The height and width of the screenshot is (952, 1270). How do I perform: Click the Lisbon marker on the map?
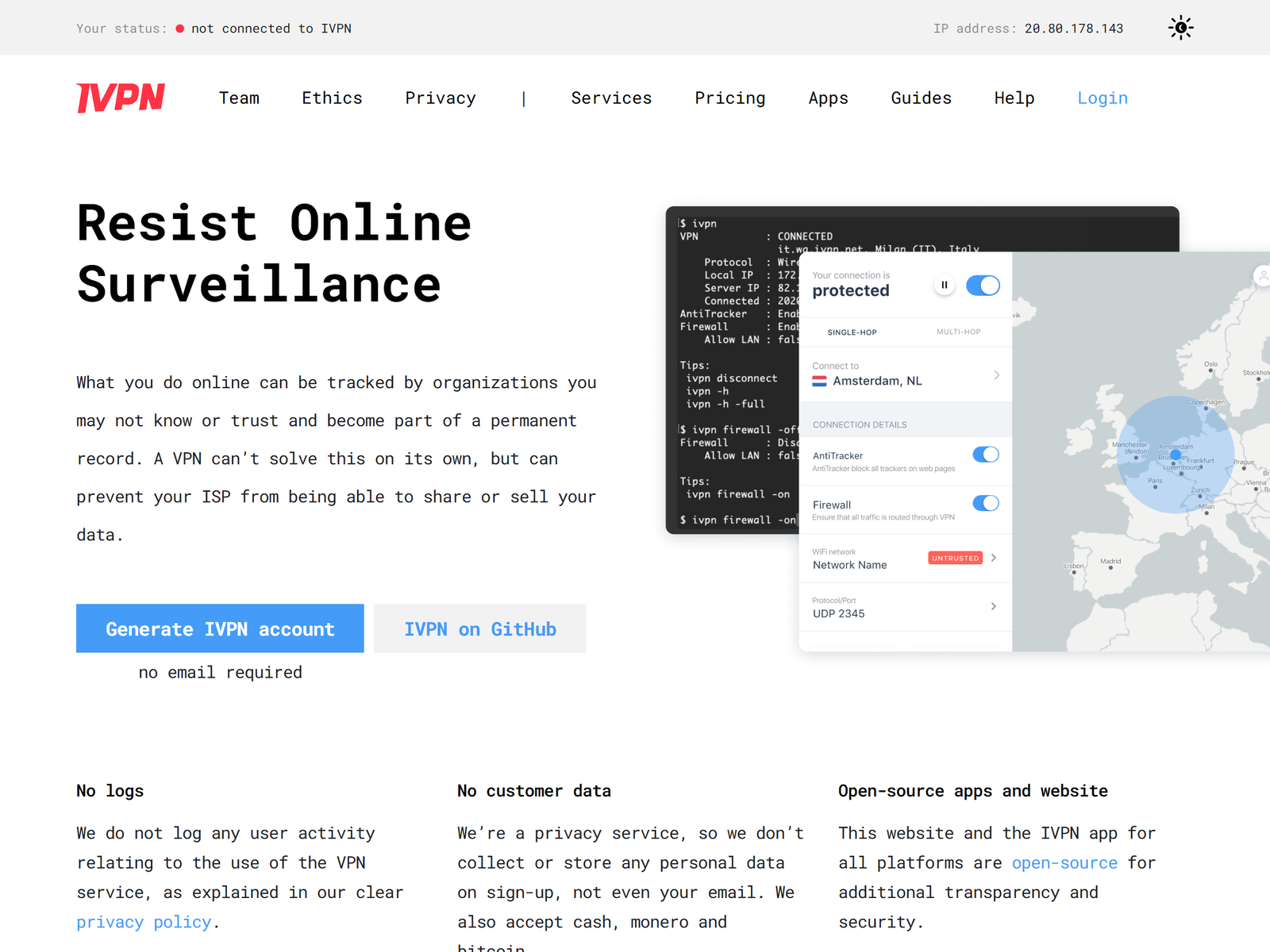1074,571
